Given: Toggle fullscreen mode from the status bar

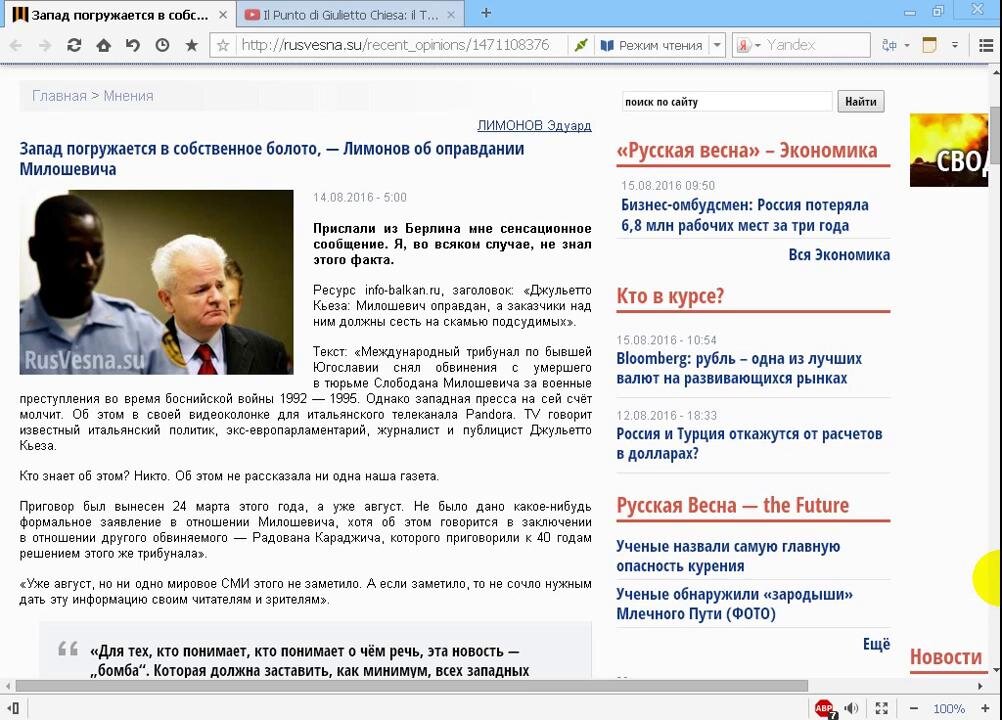Looking at the screenshot, I should click(x=882, y=708).
